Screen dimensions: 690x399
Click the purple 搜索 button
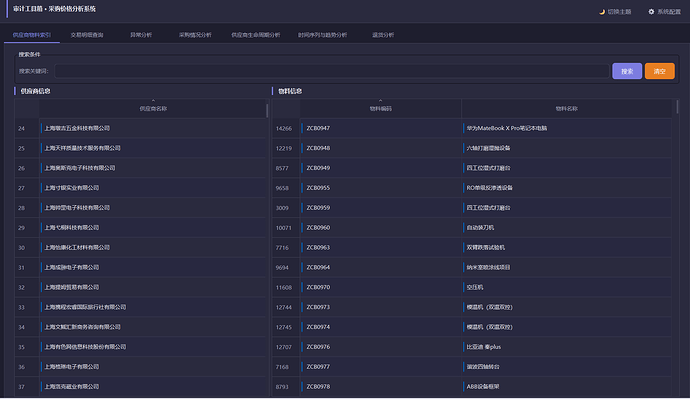tap(627, 71)
